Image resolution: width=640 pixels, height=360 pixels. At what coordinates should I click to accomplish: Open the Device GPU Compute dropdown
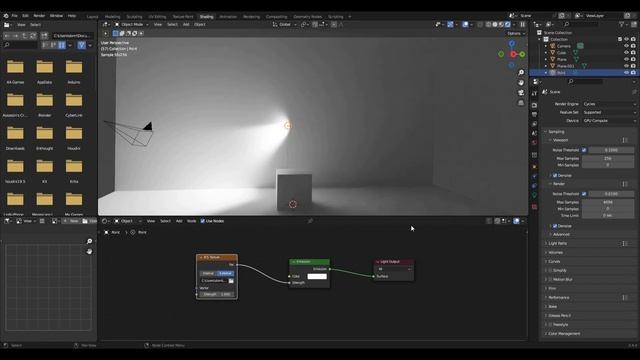point(609,121)
